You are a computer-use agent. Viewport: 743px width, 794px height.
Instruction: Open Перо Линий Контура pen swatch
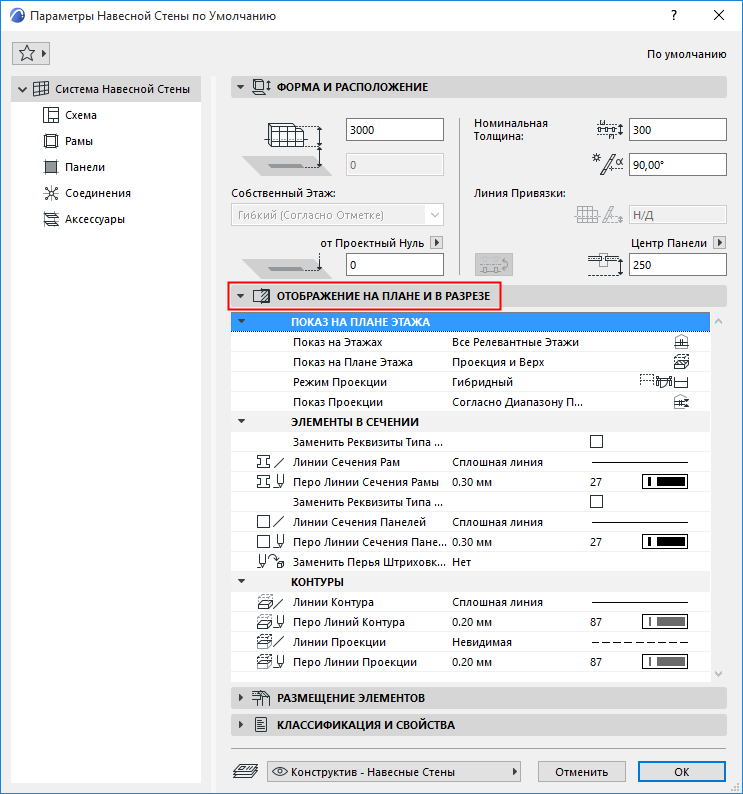665,622
